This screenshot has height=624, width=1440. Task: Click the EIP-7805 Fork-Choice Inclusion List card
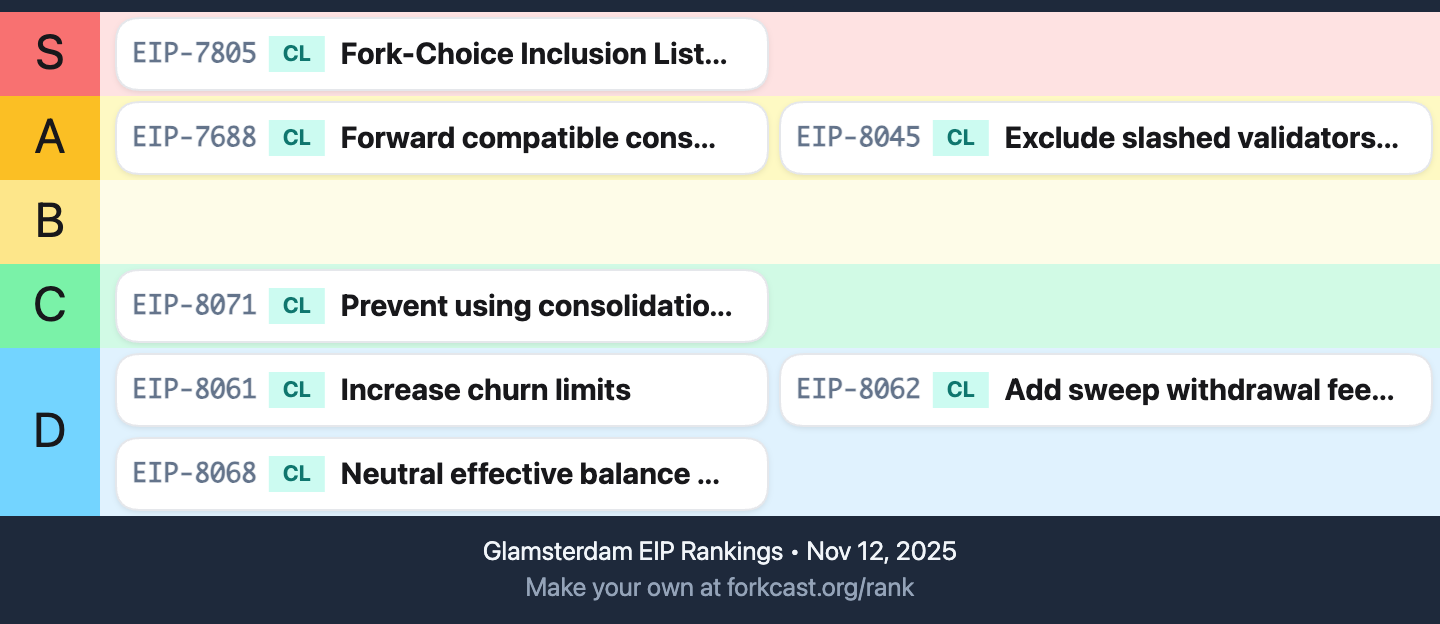point(441,54)
